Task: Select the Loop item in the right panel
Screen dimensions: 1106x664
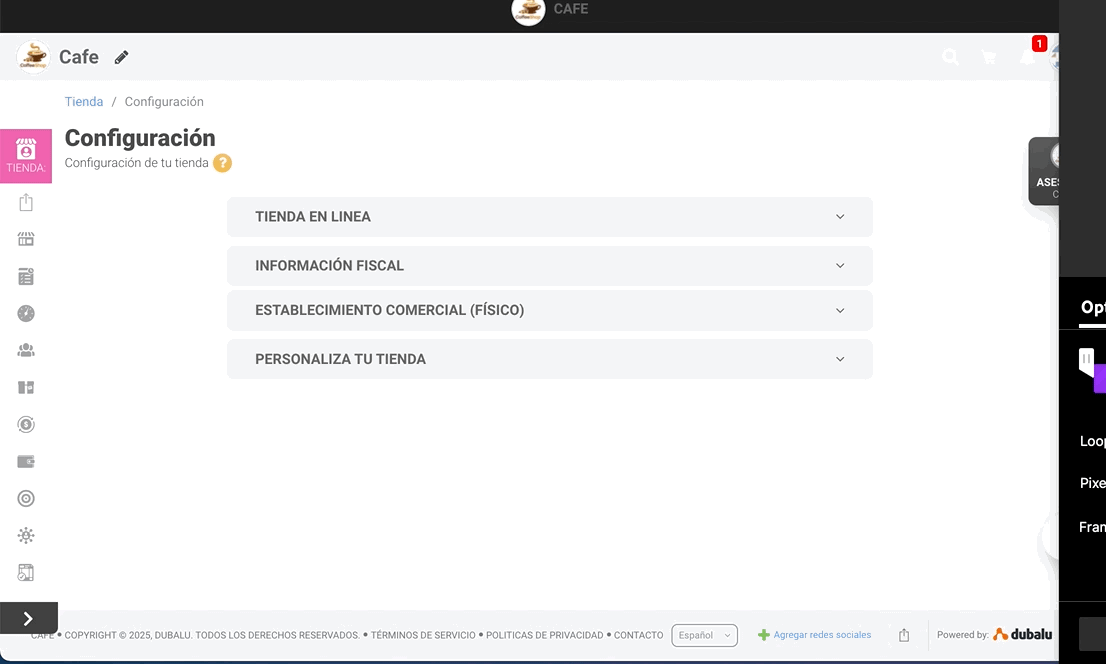Action: (1090, 440)
